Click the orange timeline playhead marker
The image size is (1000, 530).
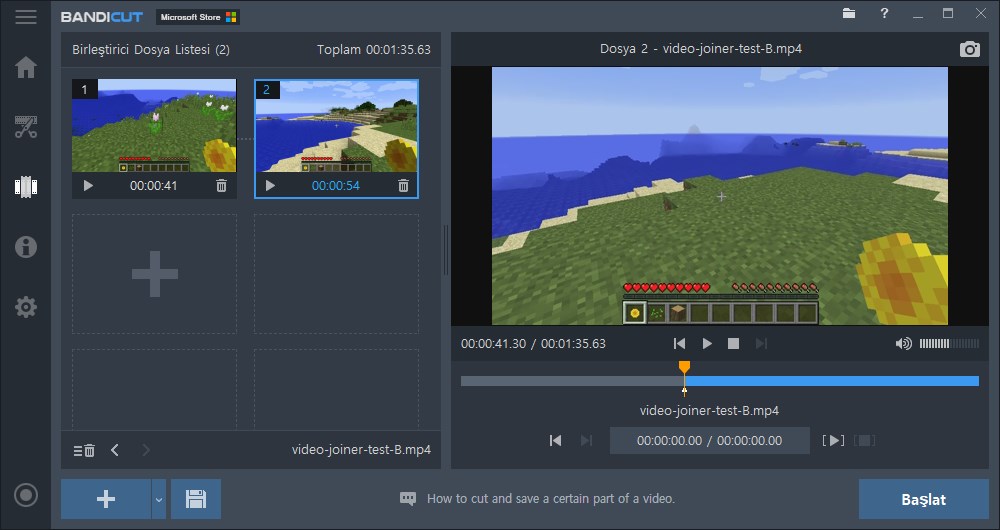[x=684, y=367]
